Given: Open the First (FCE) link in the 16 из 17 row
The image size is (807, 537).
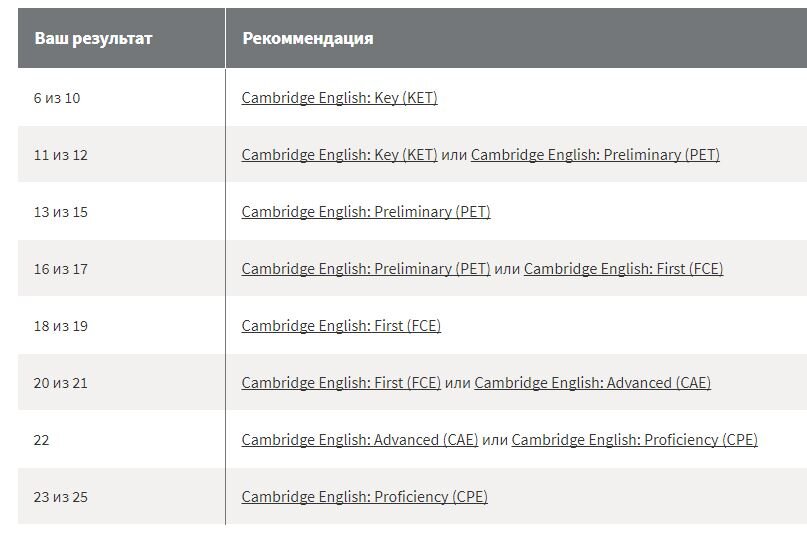Looking at the screenshot, I should point(623,269).
